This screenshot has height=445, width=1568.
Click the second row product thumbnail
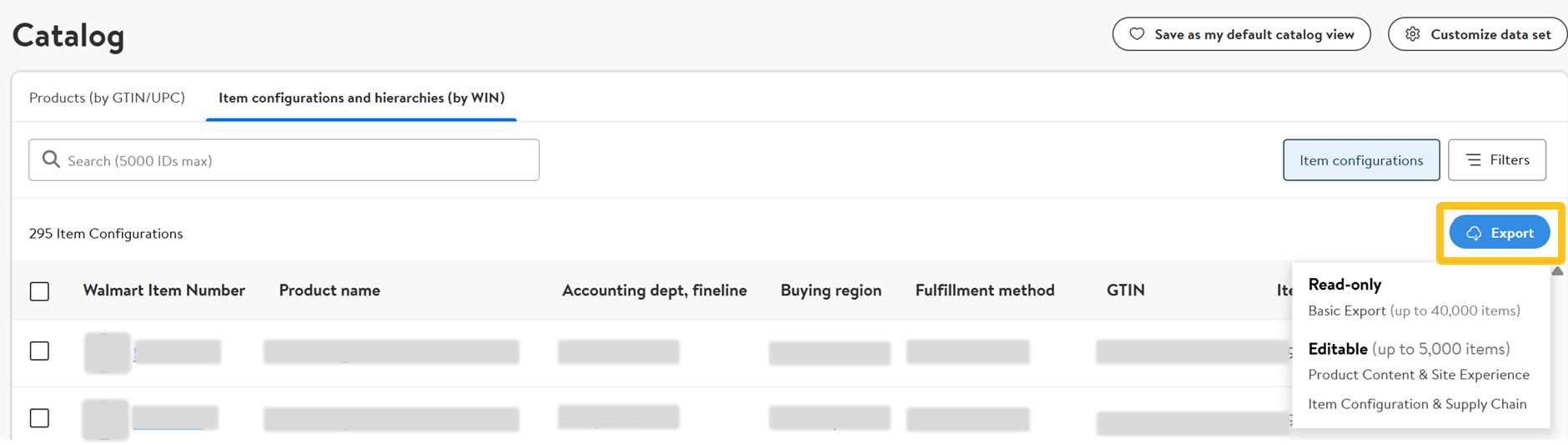(106, 419)
